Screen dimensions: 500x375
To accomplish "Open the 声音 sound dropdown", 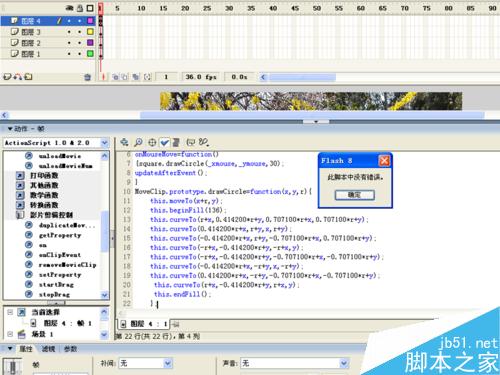I will [344, 363].
